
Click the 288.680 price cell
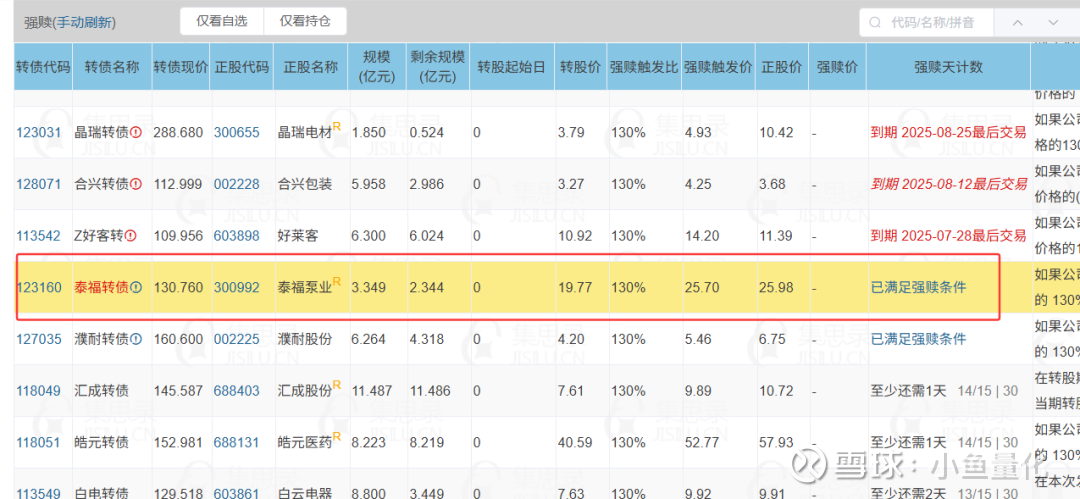[x=178, y=132]
